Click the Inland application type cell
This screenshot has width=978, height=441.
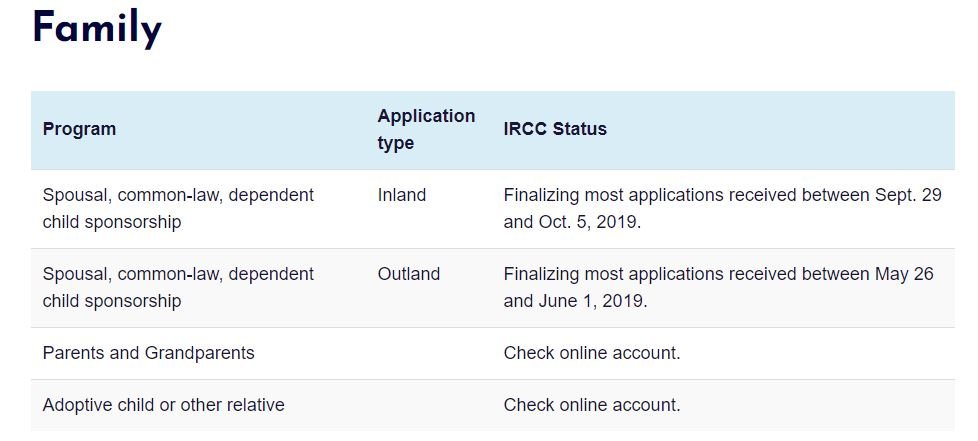[x=402, y=195]
